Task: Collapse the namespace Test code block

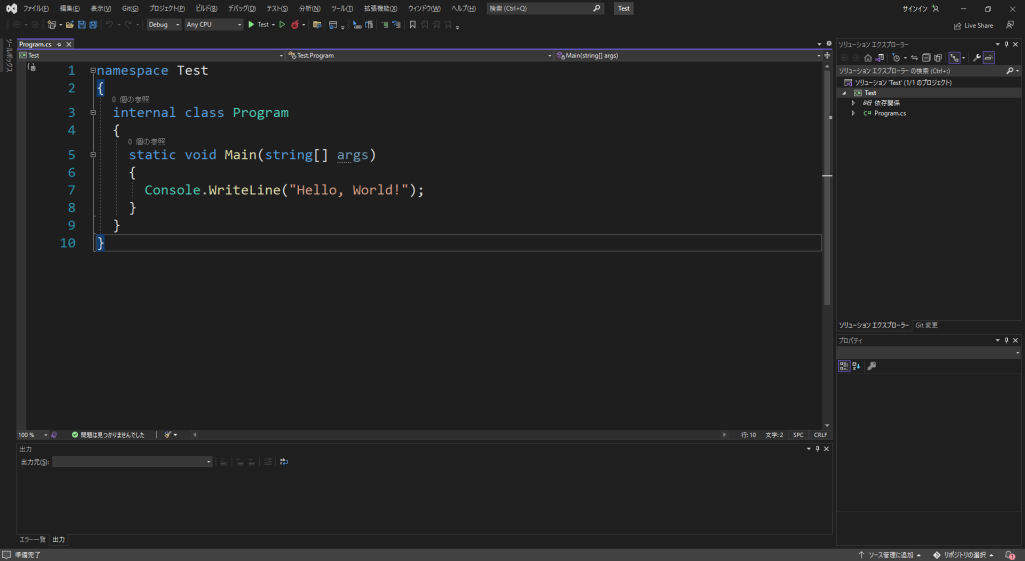Action: pos(93,70)
